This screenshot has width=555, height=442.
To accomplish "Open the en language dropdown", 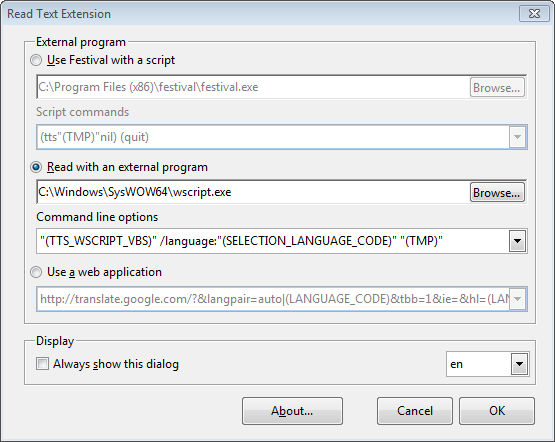I will click(x=520, y=364).
